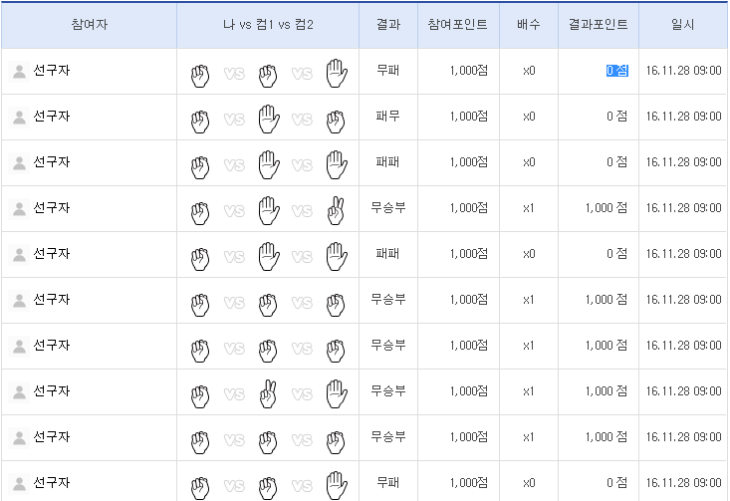Click 1,000 점 result points in 컴1 scissors row
Screen dimensions: 730x501
[x=607, y=391]
